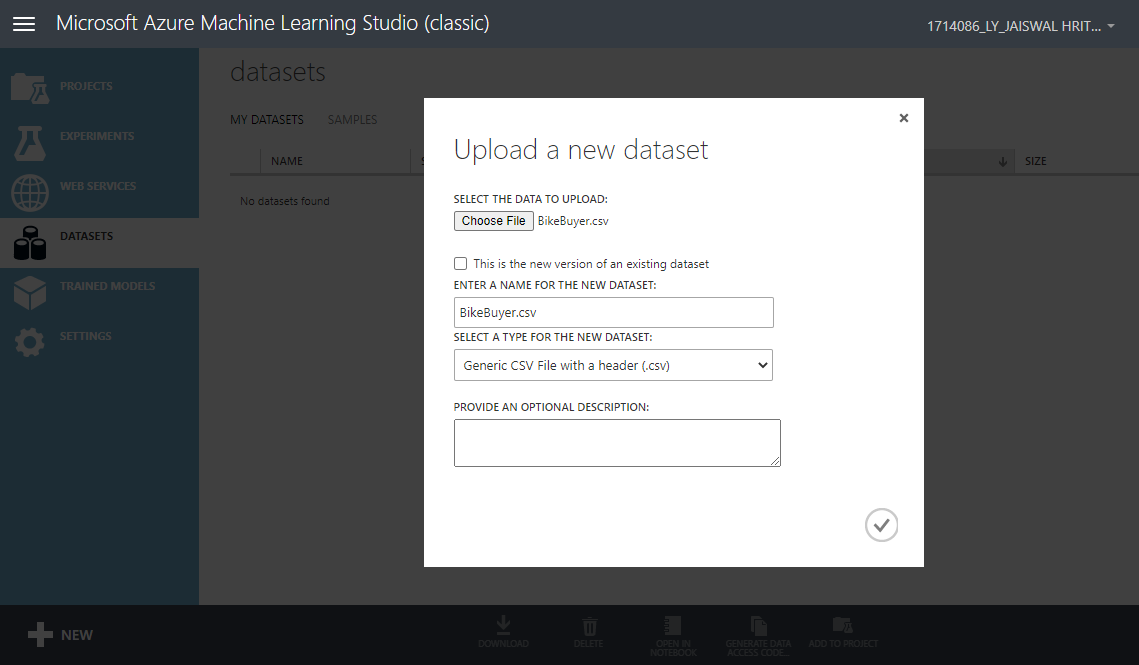Click the 'SELECT A TYPE FOR THE NEW DATASET:' label

tap(553, 337)
